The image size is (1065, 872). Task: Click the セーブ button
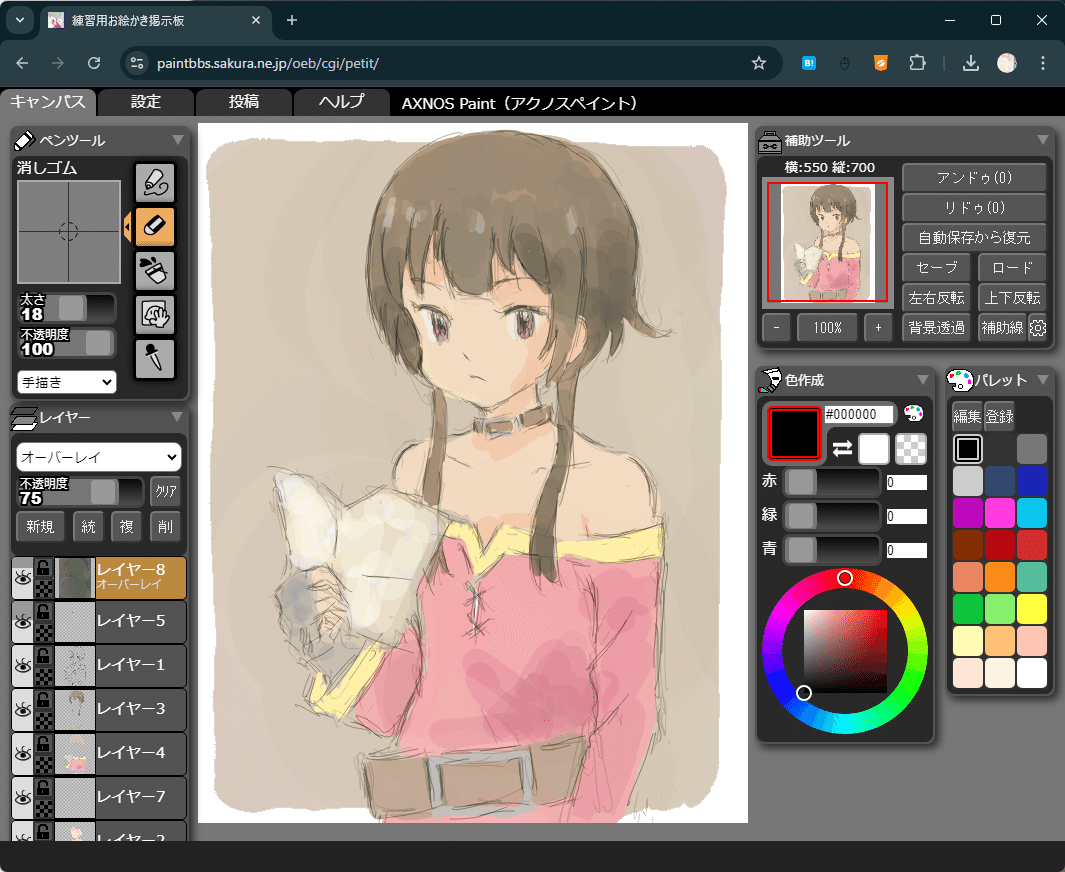click(x=937, y=268)
